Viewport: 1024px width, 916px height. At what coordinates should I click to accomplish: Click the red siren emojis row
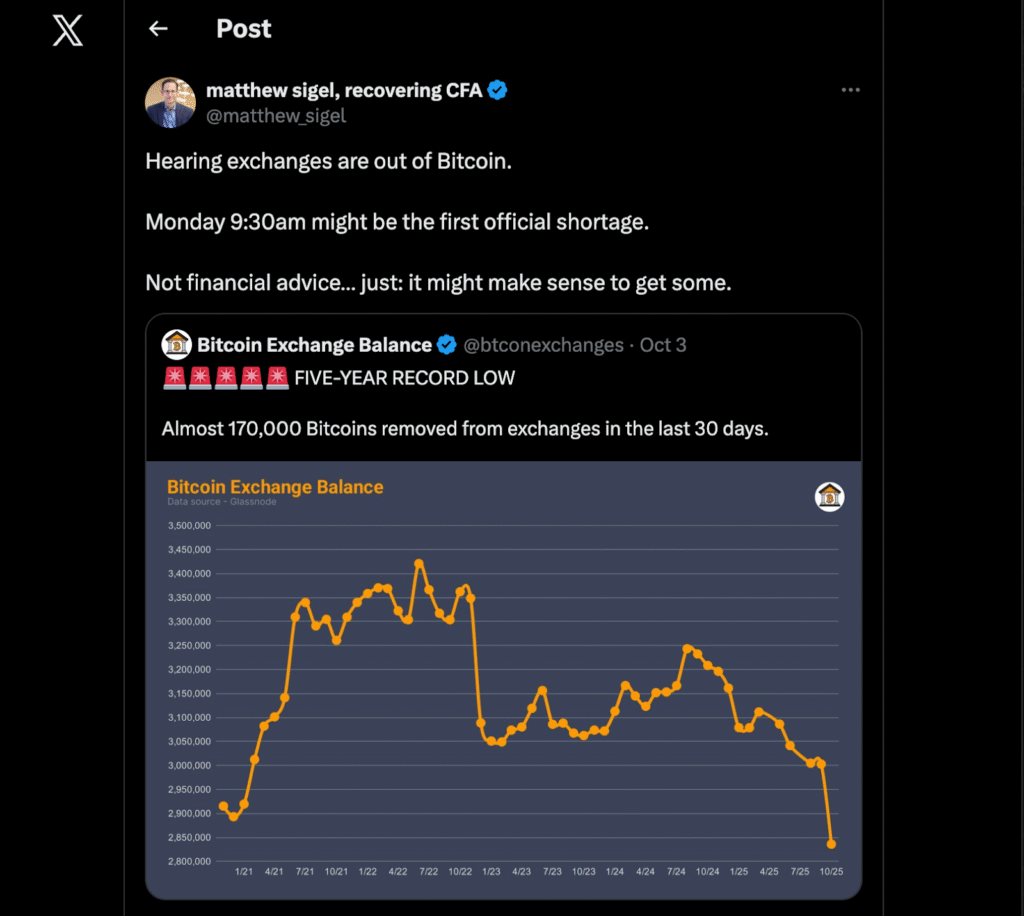click(224, 378)
